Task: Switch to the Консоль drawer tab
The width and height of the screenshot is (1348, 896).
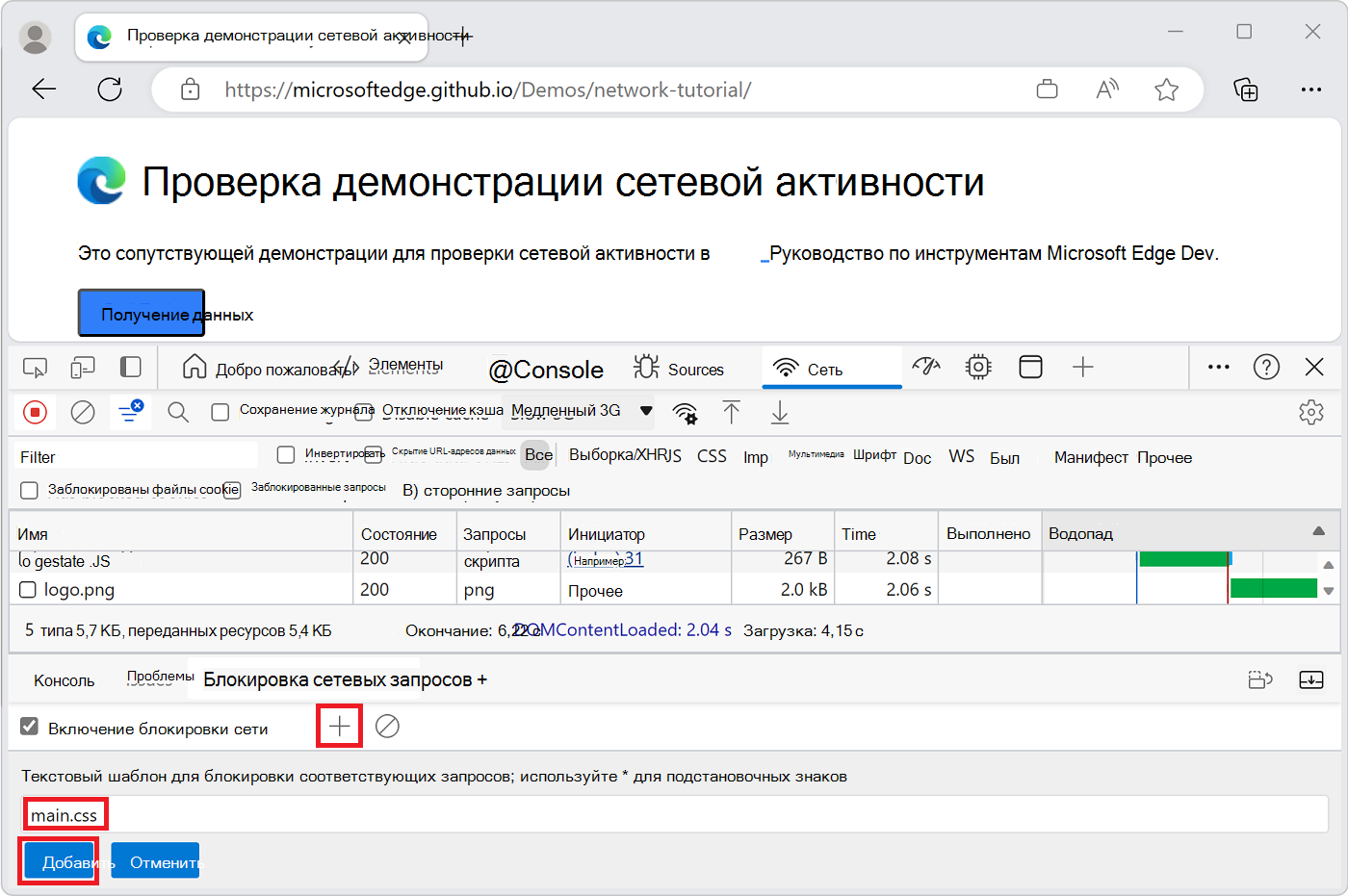Action: pyautogui.click(x=63, y=679)
